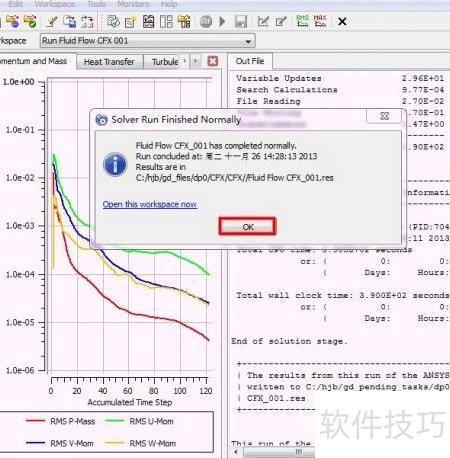The height and width of the screenshot is (458, 450).
Task: Click the arrange workspace grid icon
Action: tap(166, 22)
